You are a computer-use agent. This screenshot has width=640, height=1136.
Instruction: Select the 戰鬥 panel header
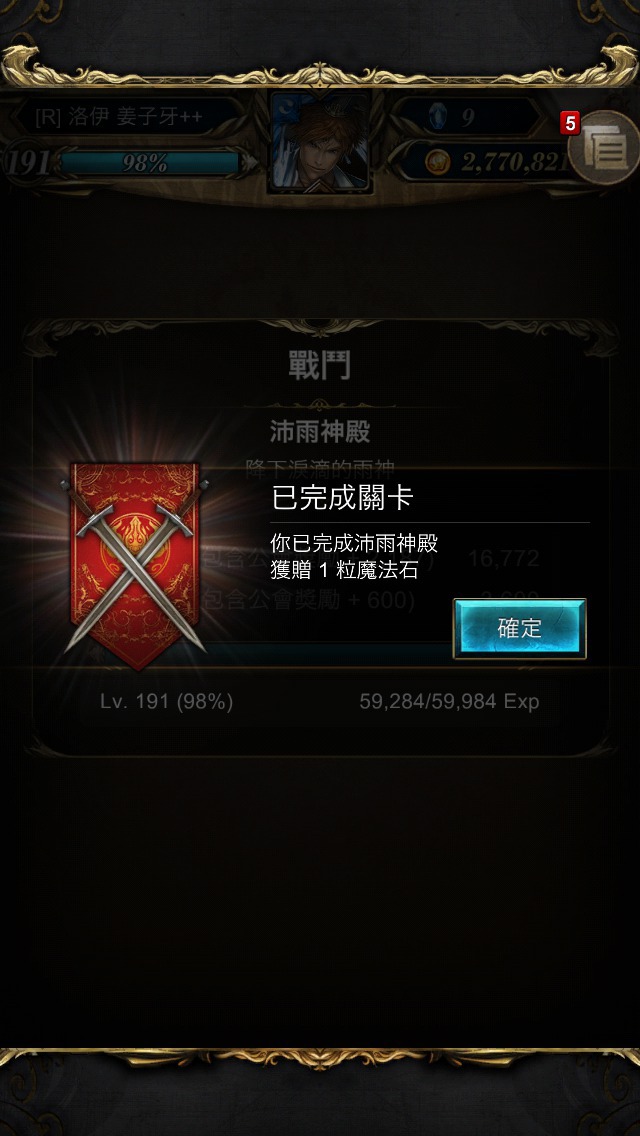tap(320, 365)
